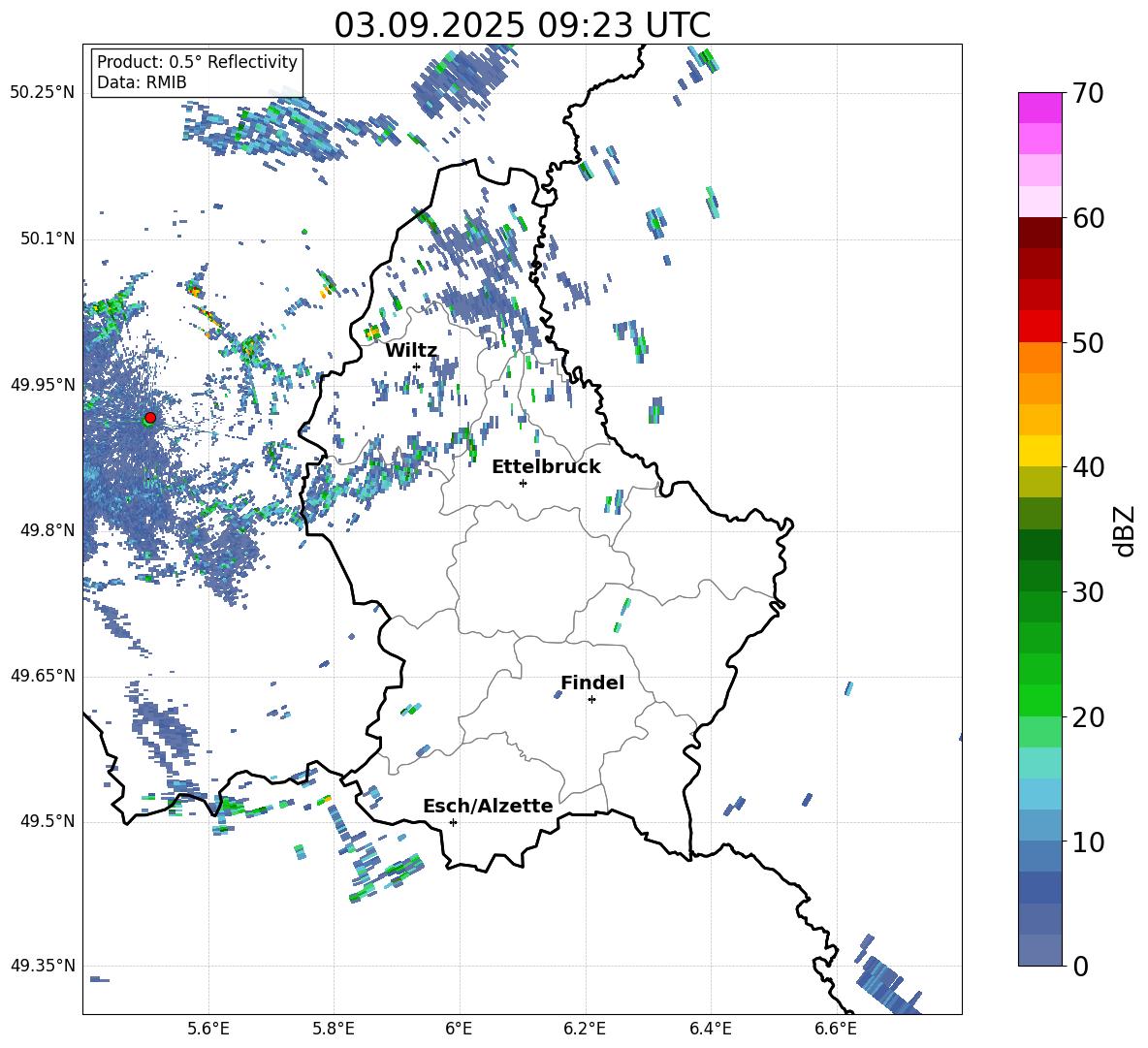Click the 'dBZ' colorbar axis label
The width and height of the screenshot is (1148, 1048).
point(1126,530)
